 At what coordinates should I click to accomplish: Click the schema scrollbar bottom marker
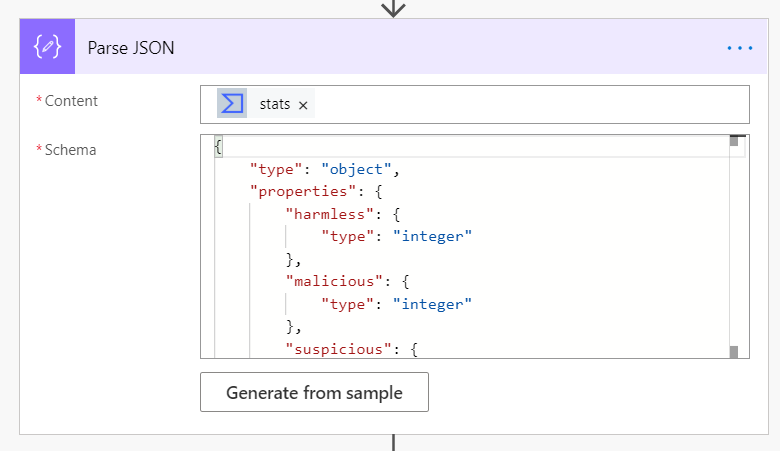click(x=734, y=352)
